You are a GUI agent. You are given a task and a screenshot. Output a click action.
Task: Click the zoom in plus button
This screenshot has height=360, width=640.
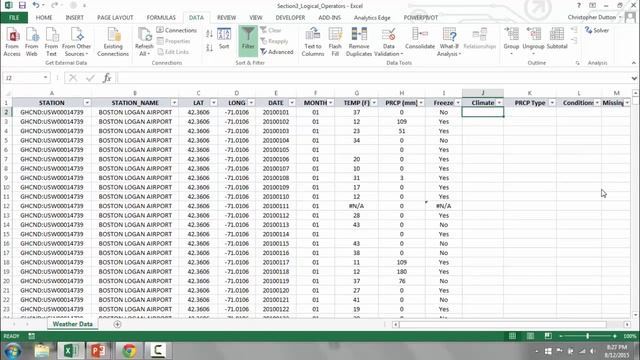615,336
